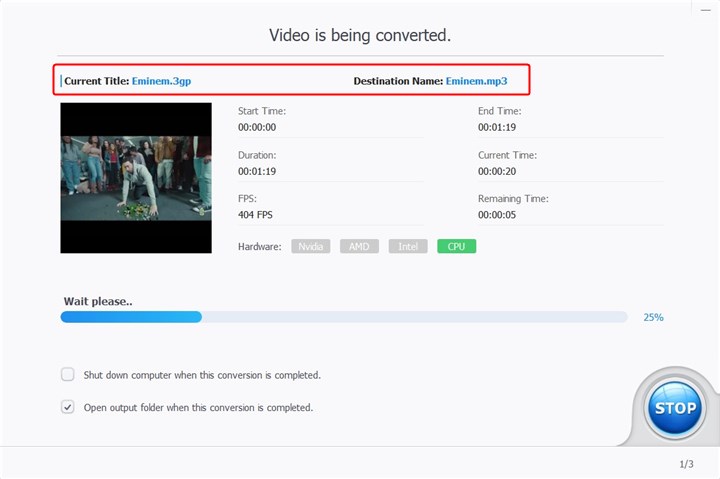Click the 25% progress percentage

[653, 317]
